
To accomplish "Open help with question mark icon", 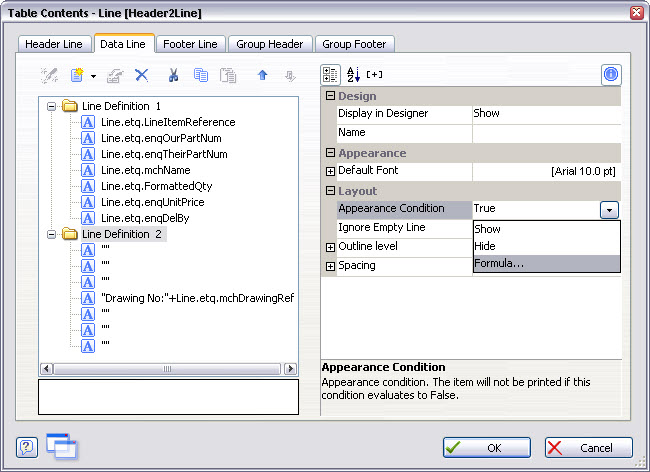I will click(x=27, y=448).
